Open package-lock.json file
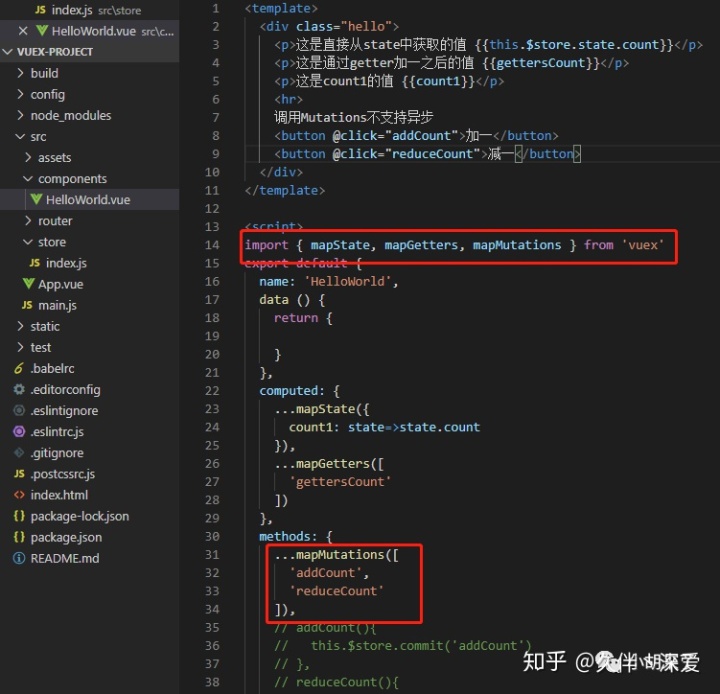The height and width of the screenshot is (694, 720). pos(90,517)
